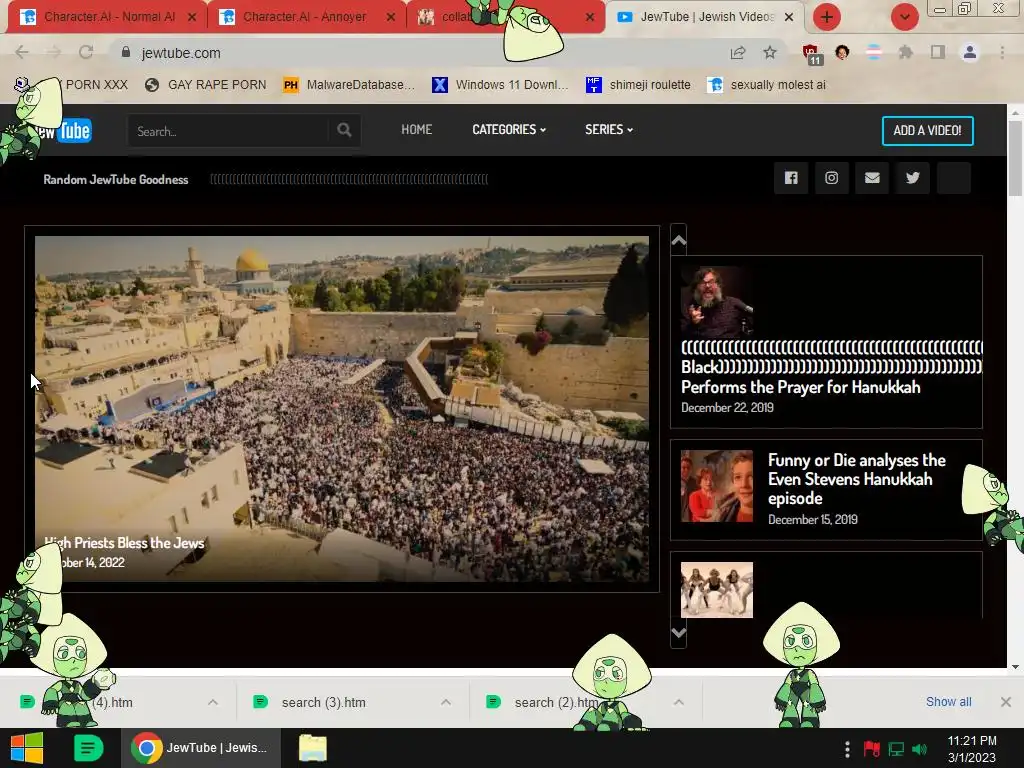The height and width of the screenshot is (768, 1024).
Task: Go to the HOME menu item
Action: tap(417, 129)
